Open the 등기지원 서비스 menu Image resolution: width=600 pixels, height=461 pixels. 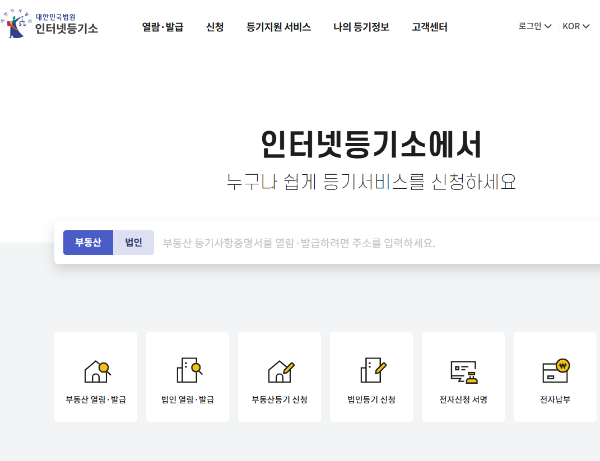(278, 27)
